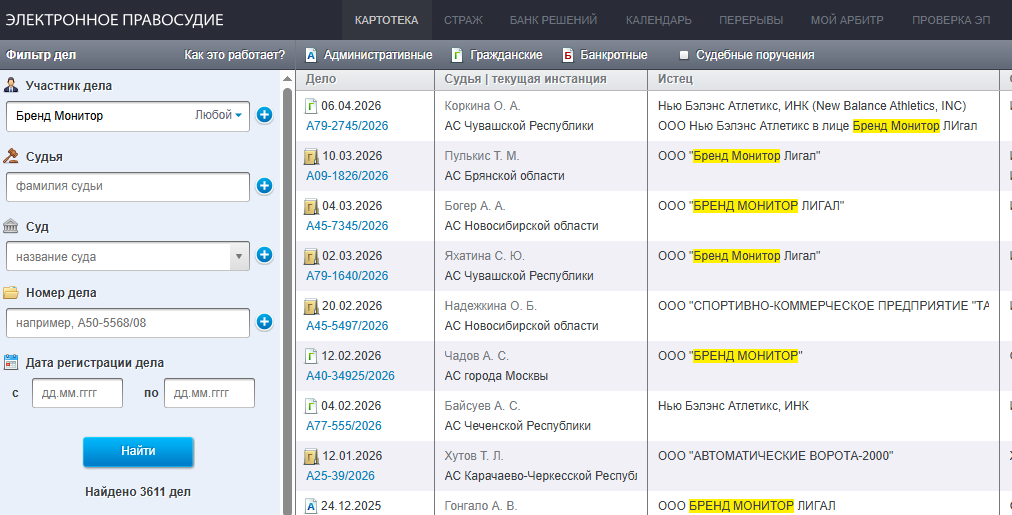Open case А79-2745/2026
Image resolution: width=1012 pixels, height=515 pixels.
[x=347, y=126]
